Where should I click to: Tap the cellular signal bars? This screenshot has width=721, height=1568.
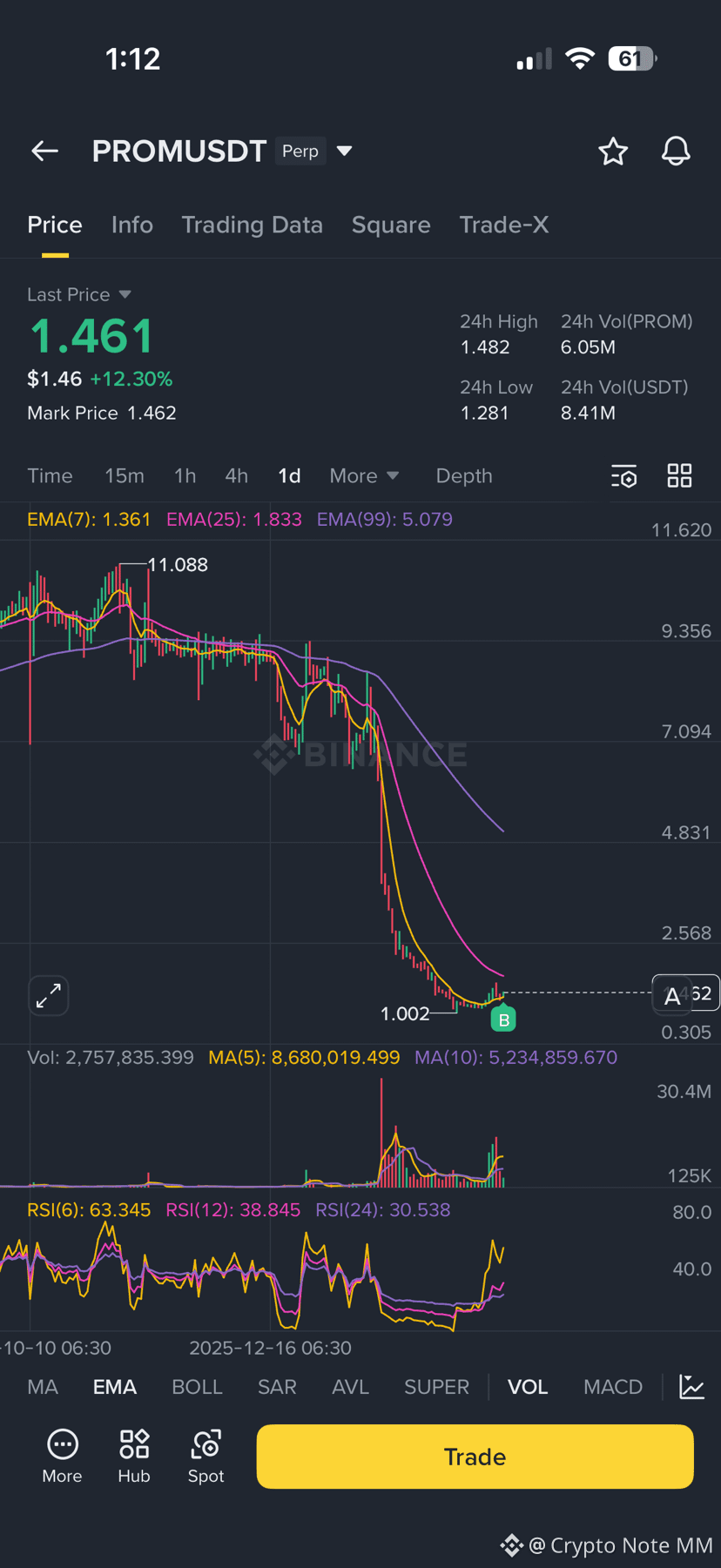point(534,59)
